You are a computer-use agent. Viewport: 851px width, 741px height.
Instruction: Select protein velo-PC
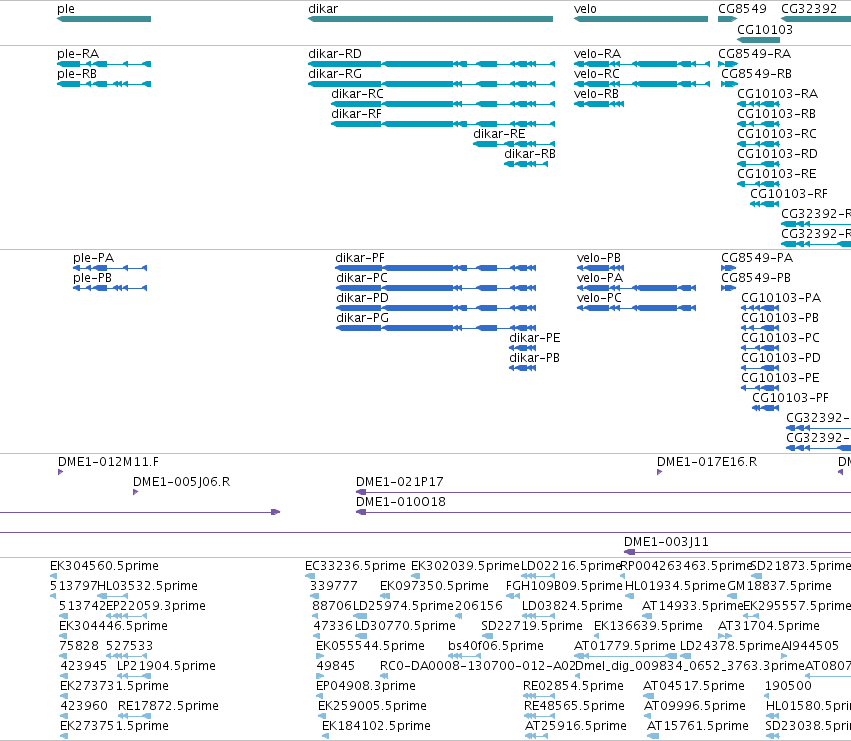pyautogui.click(x=636, y=308)
